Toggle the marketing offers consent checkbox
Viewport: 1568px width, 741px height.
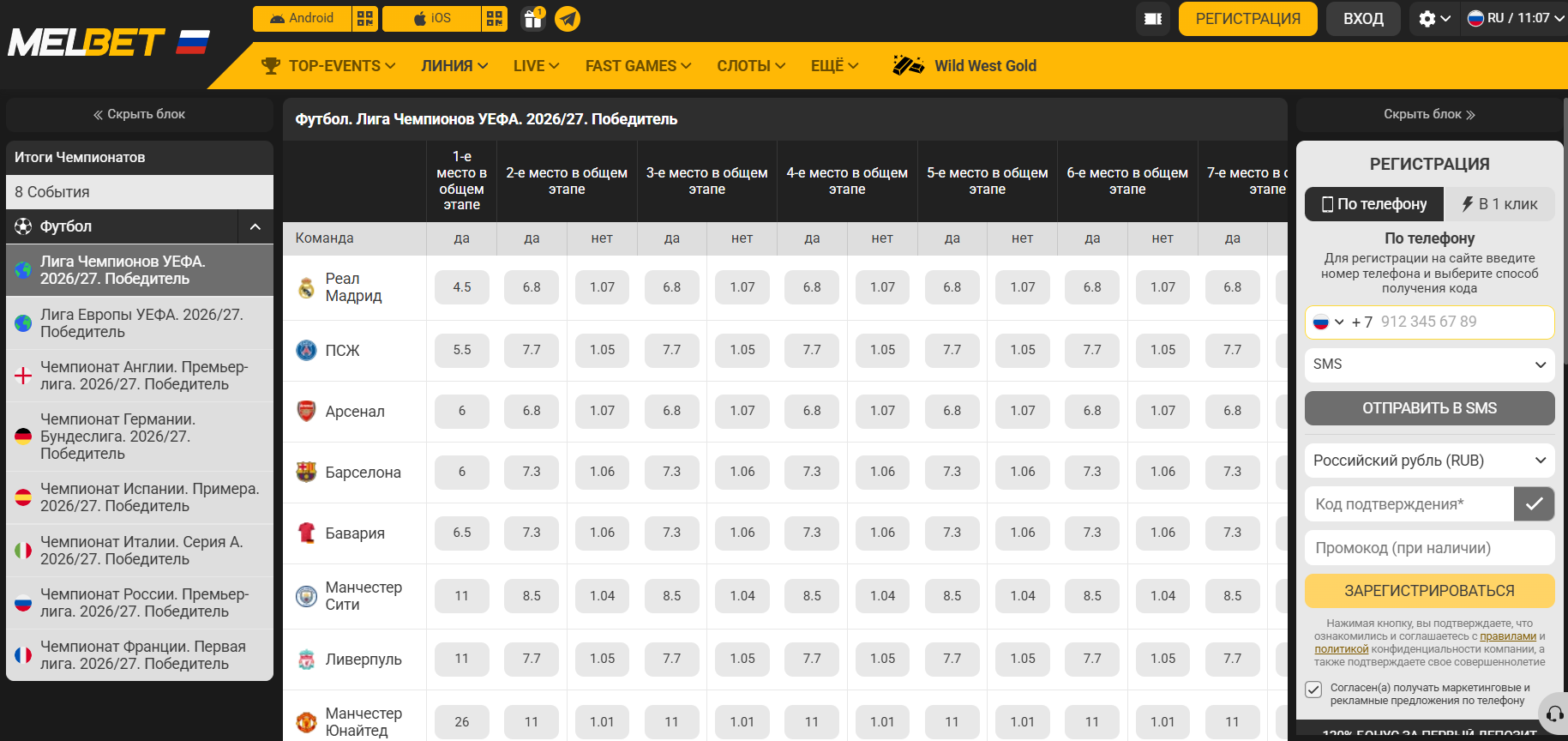(x=1313, y=689)
